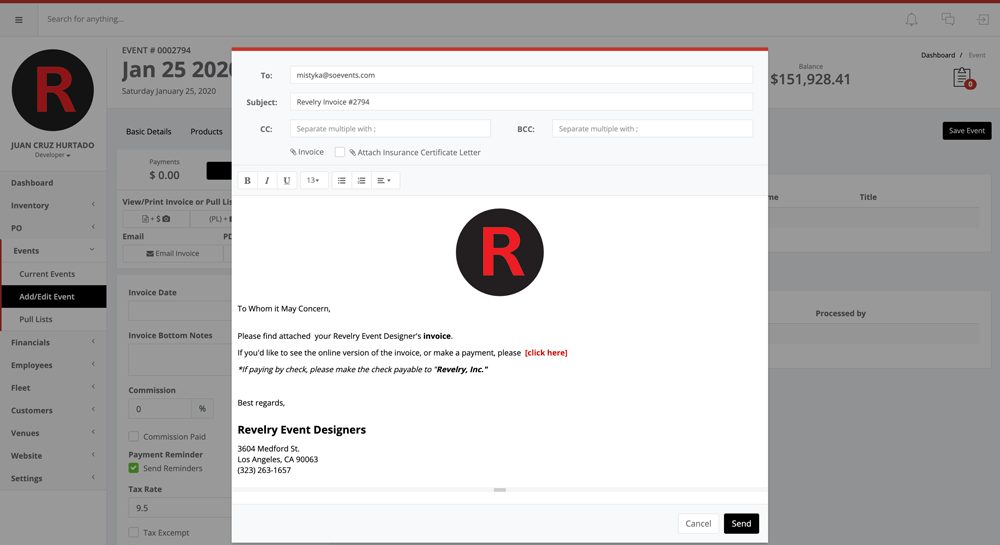Click into the CC email field
Screen dimensions: 1000x545
[x=390, y=128]
